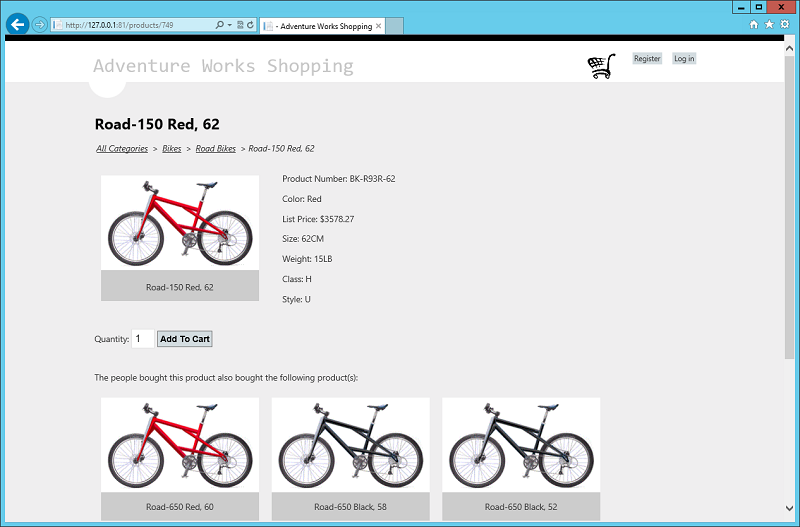Open the Road-650 Black, 52 product thumbnail
Image resolution: width=800 pixels, height=527 pixels.
click(x=521, y=445)
